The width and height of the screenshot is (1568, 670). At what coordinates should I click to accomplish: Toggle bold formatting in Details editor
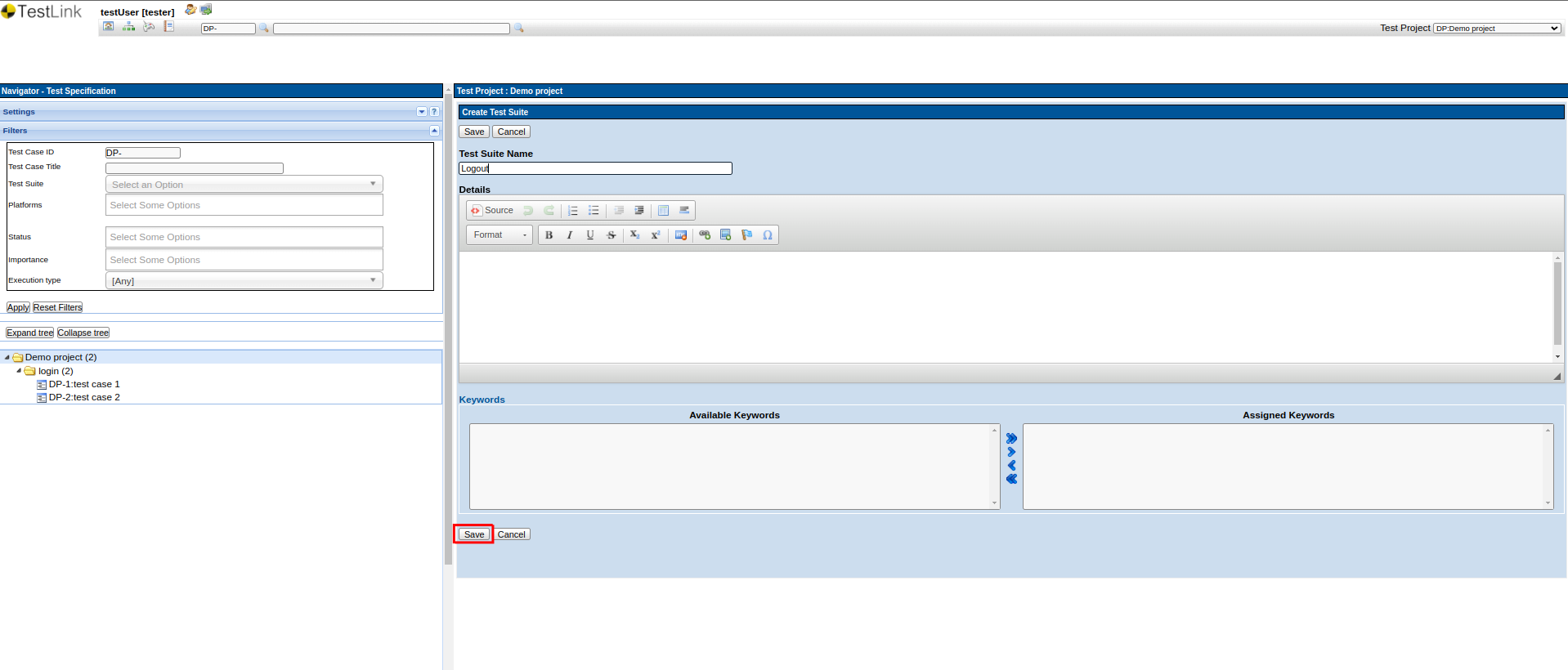(549, 235)
